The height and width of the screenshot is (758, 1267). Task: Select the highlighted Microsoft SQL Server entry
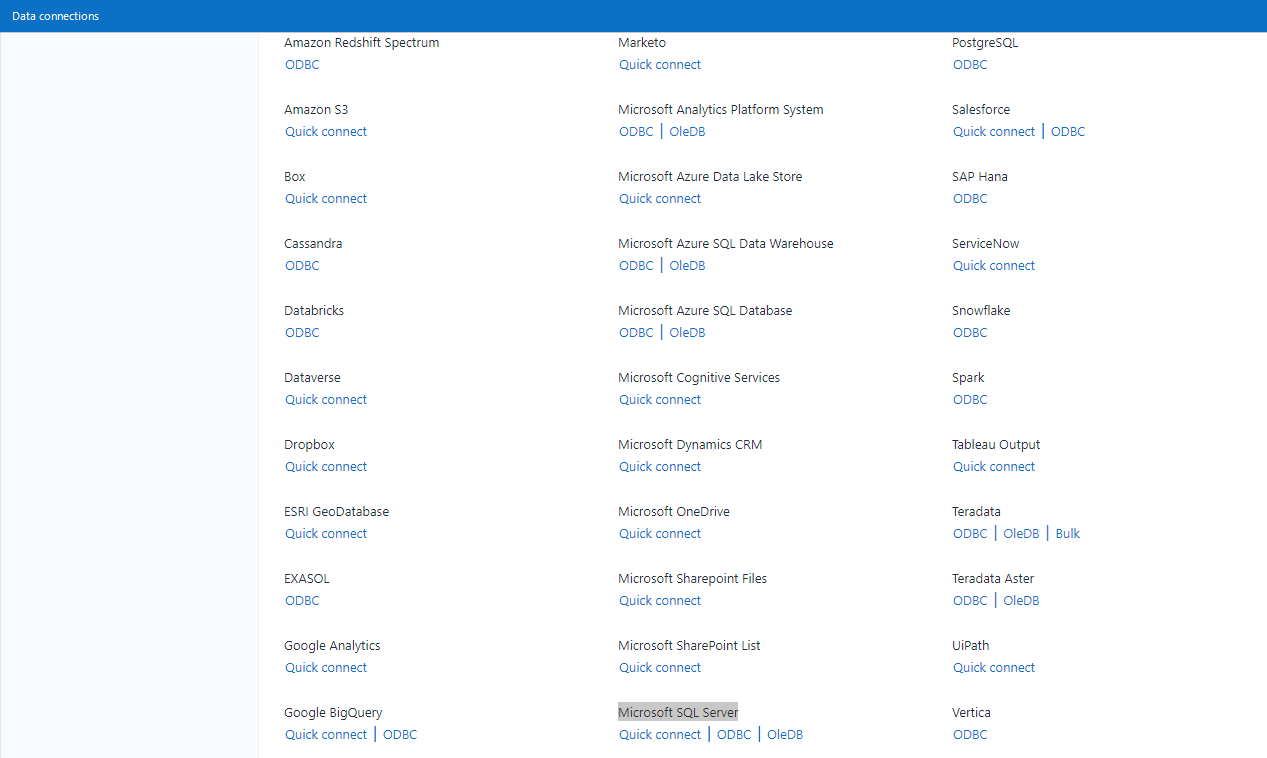(x=677, y=711)
